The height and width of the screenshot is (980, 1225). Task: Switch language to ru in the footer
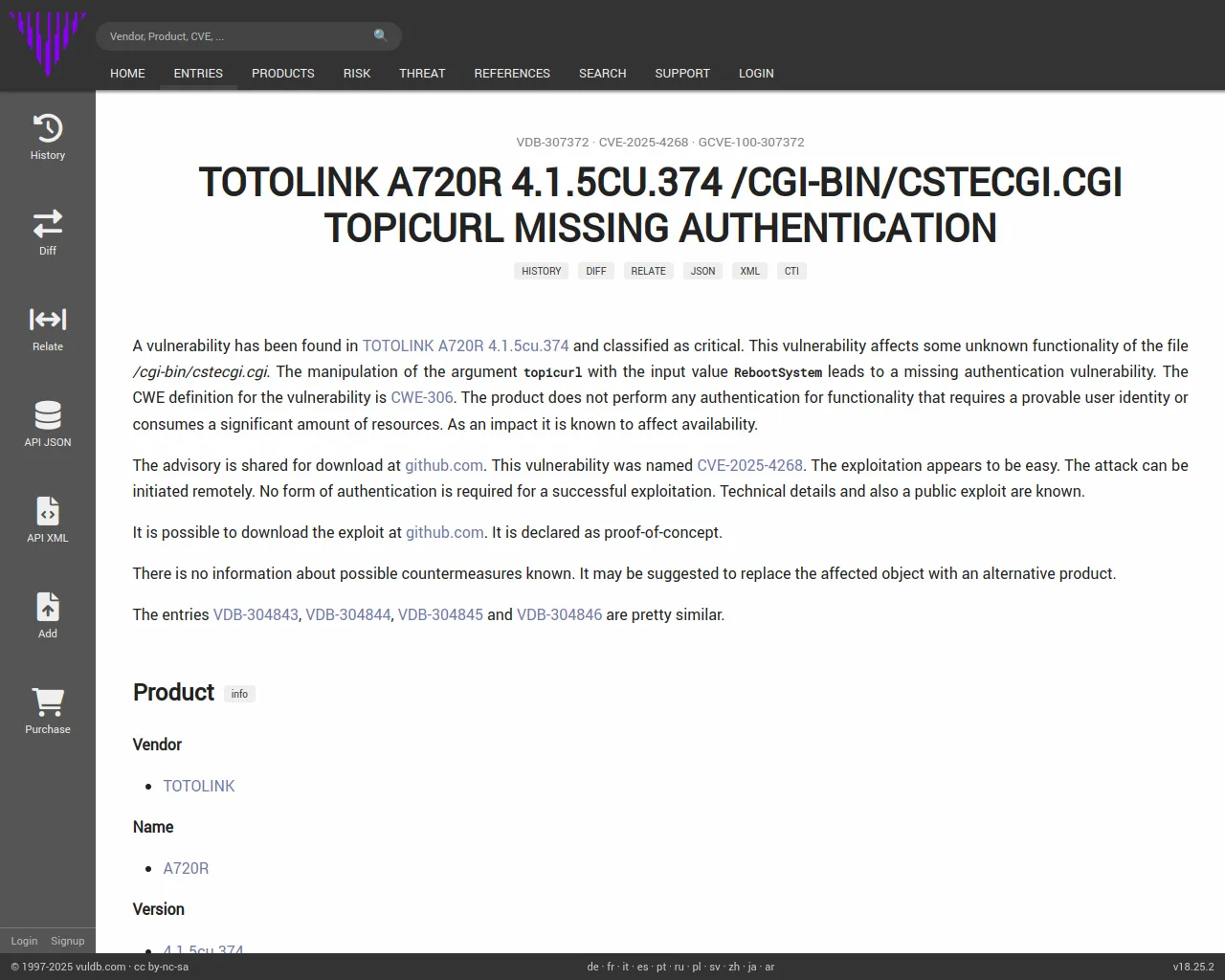679,967
